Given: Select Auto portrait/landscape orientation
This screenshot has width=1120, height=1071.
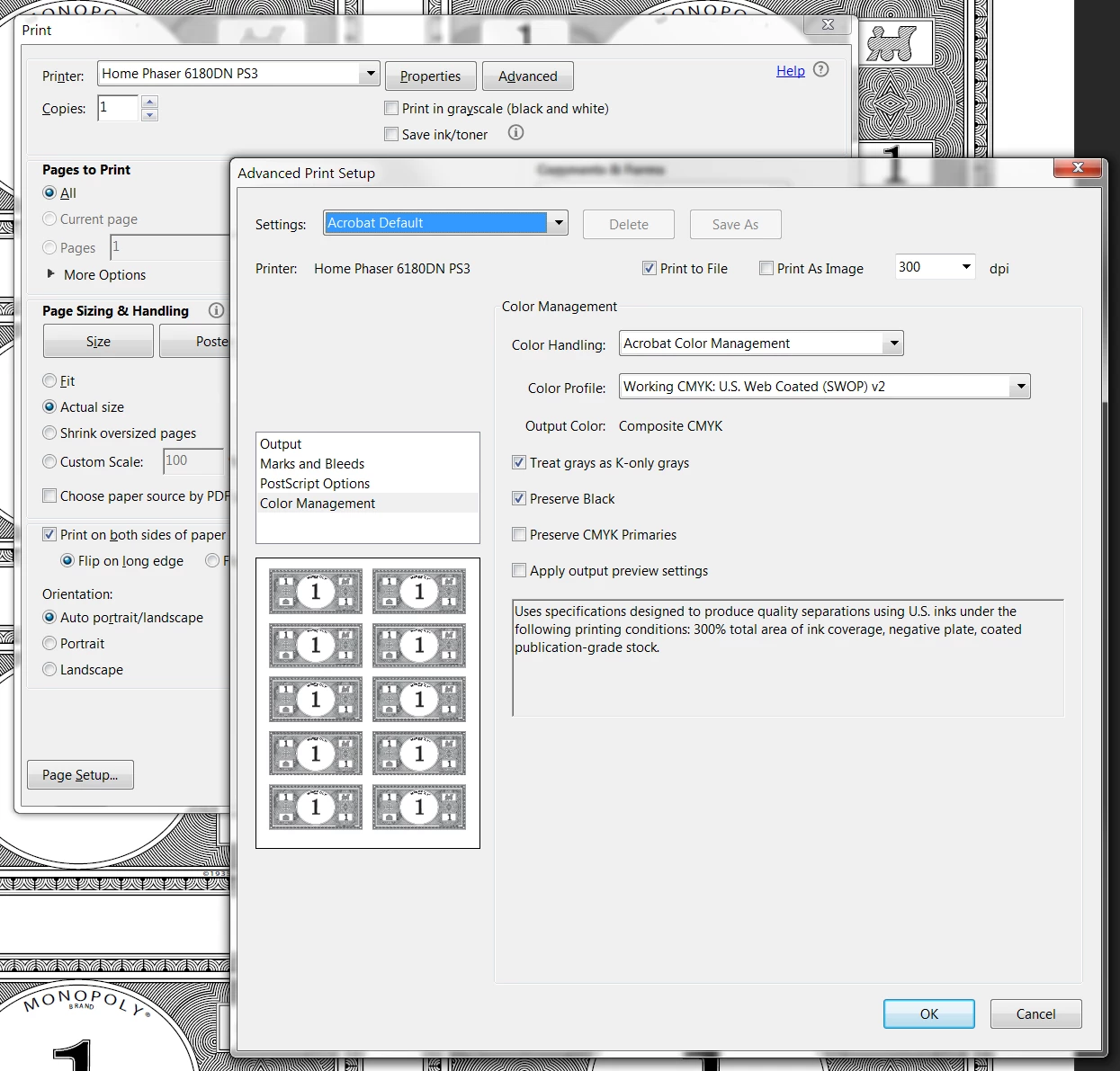Looking at the screenshot, I should [x=49, y=617].
